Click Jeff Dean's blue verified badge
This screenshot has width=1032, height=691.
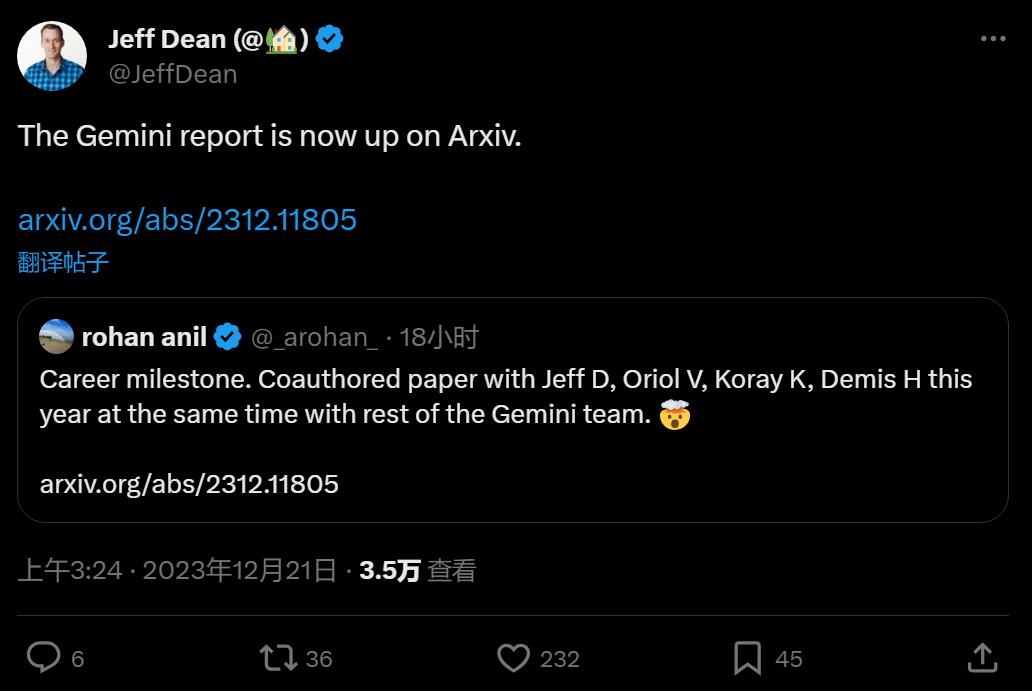(331, 39)
